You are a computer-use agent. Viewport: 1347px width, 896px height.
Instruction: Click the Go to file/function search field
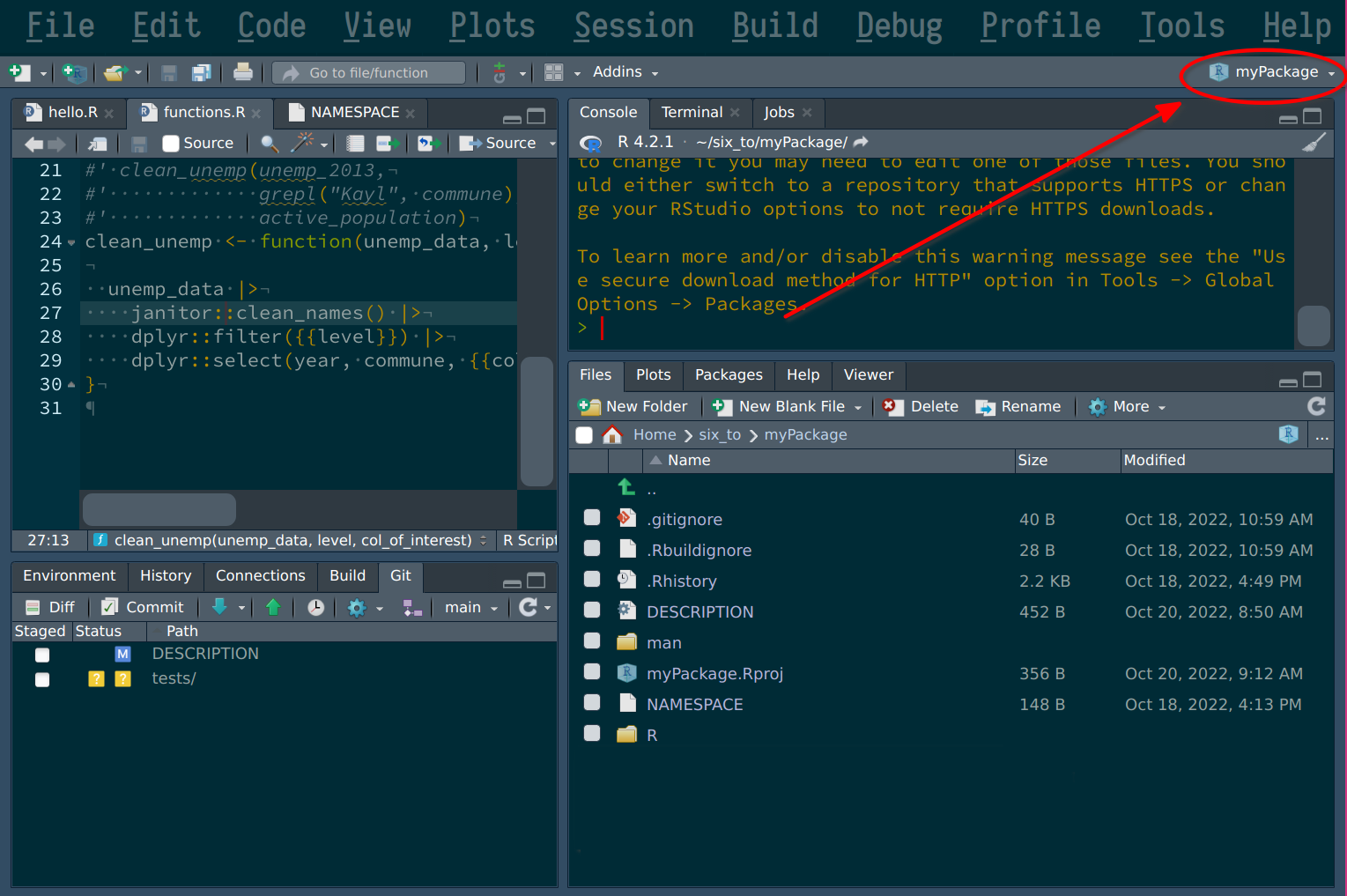click(368, 73)
